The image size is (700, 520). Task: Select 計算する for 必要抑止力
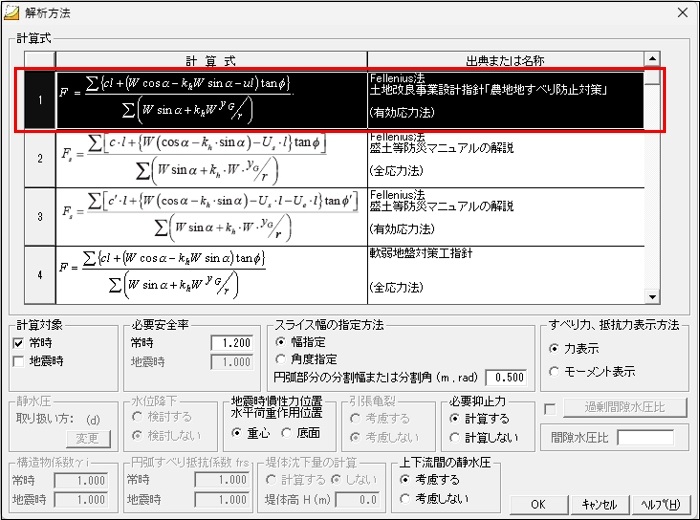tap(454, 419)
